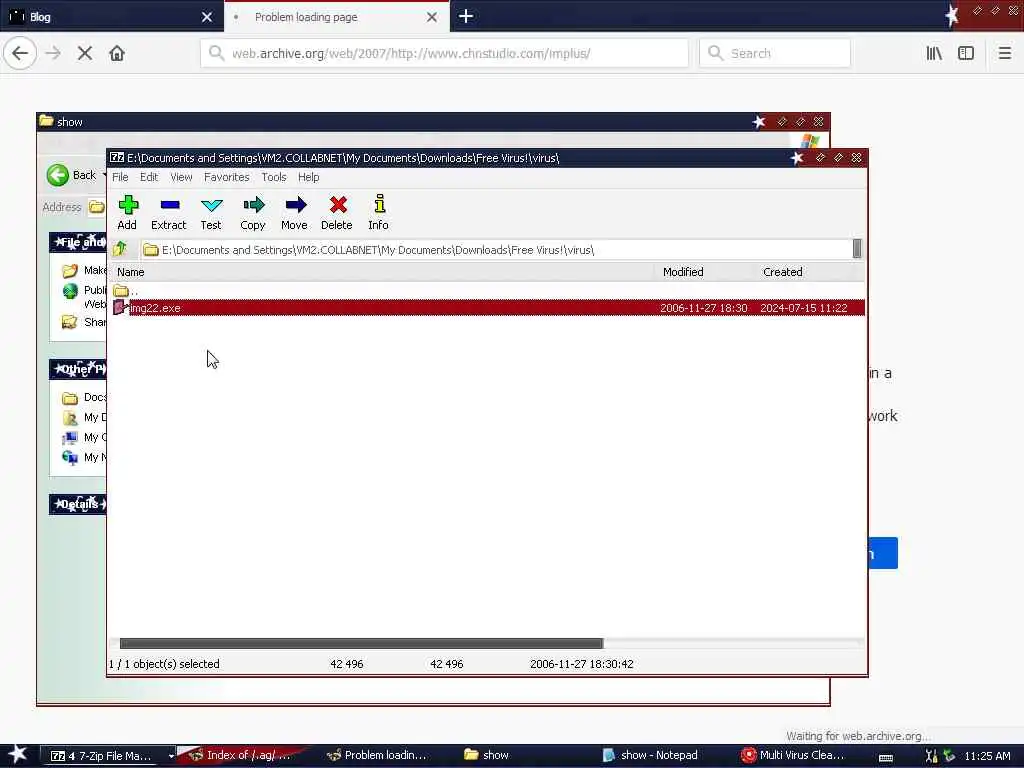Image resolution: width=1024 pixels, height=768 pixels.
Task: Click the Add button in 7-Zip toolbar
Action: point(127,213)
